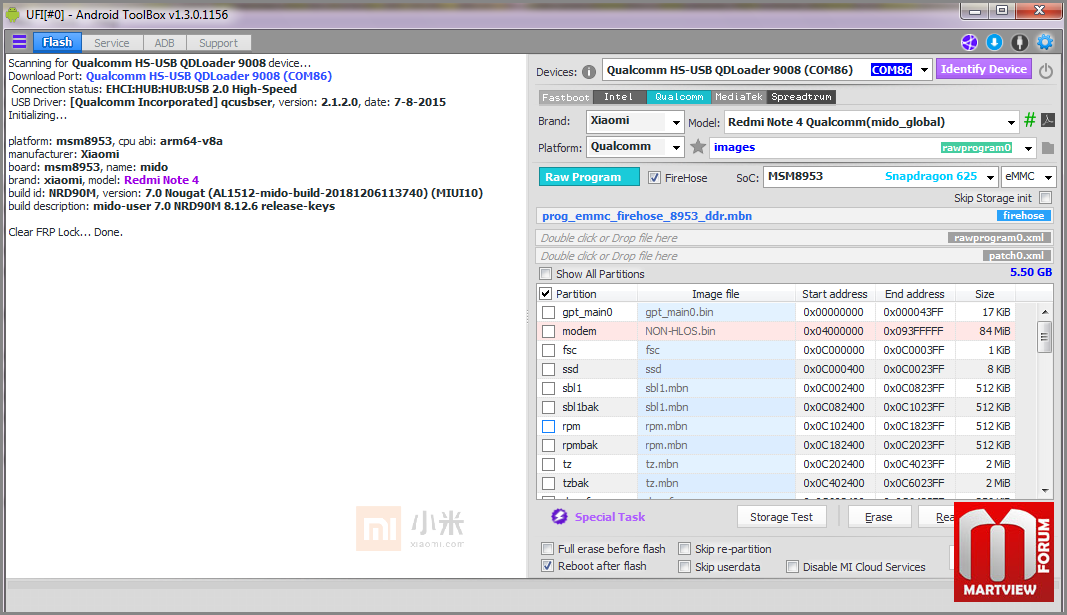Screen dimensions: 1067x615
Task: Click the blue download updates icon
Action: [994, 42]
